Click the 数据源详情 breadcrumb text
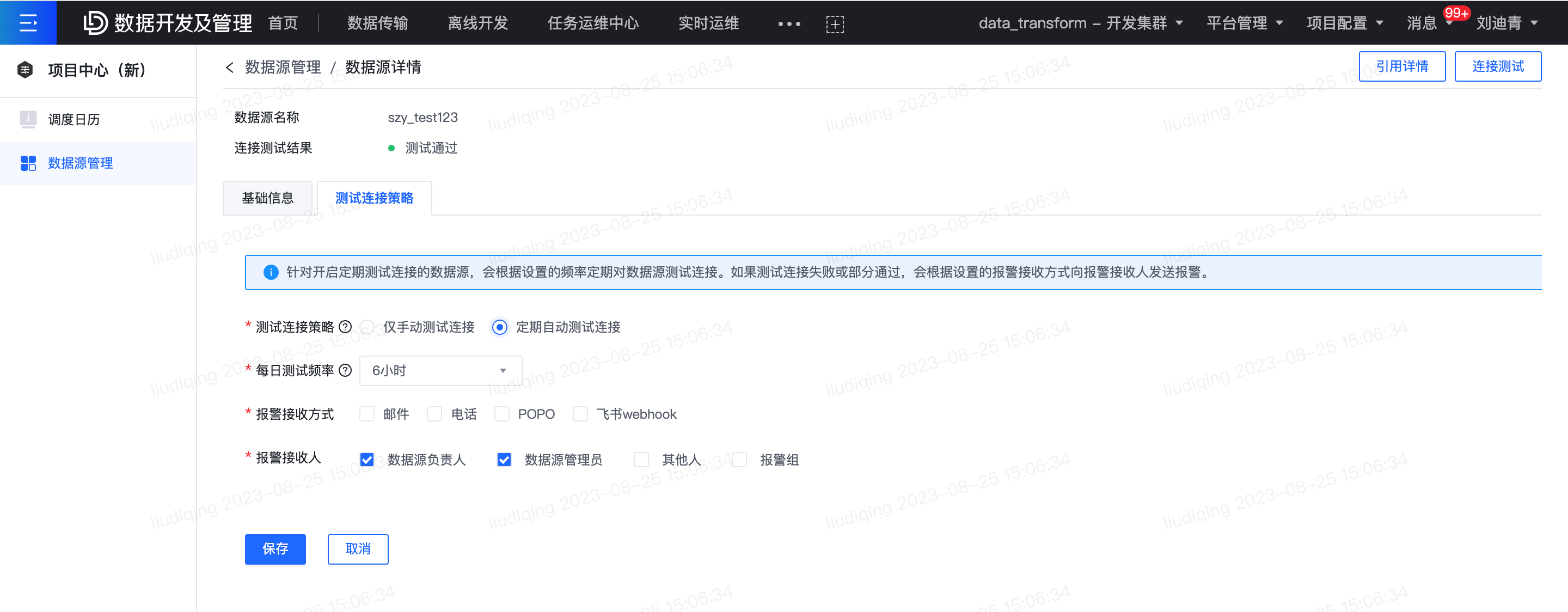1568x612 pixels. point(383,67)
